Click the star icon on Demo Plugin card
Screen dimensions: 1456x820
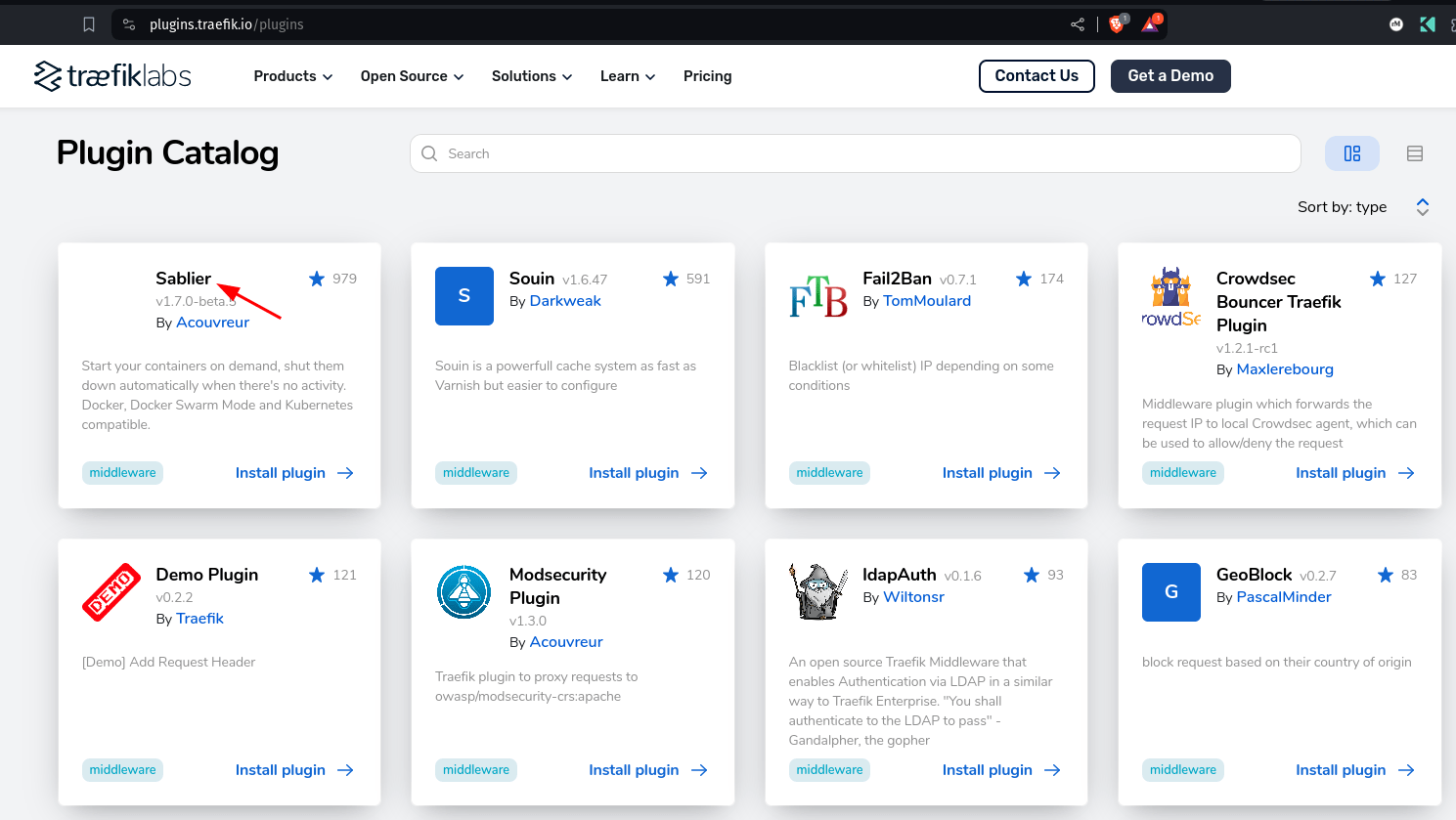point(317,575)
